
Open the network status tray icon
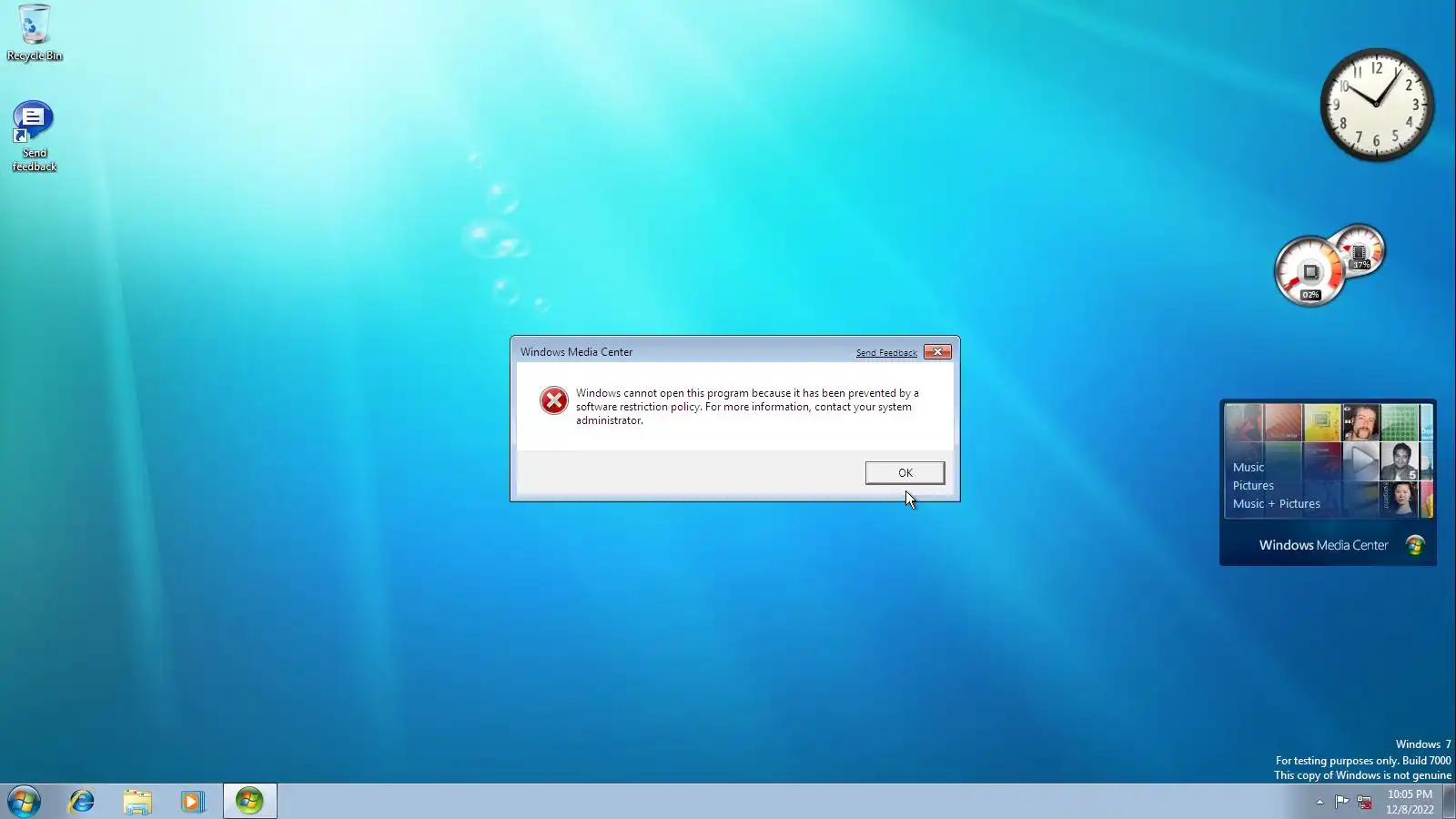[1364, 802]
